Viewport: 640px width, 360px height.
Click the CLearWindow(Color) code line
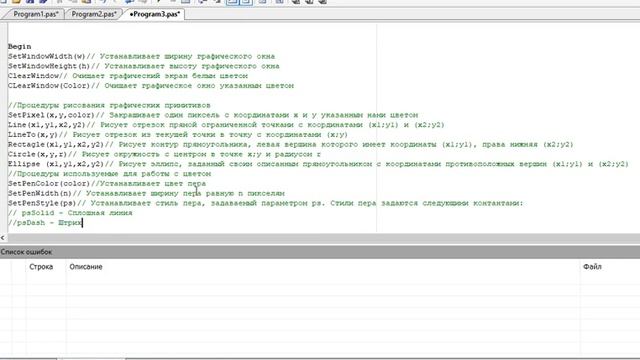[x=151, y=86]
